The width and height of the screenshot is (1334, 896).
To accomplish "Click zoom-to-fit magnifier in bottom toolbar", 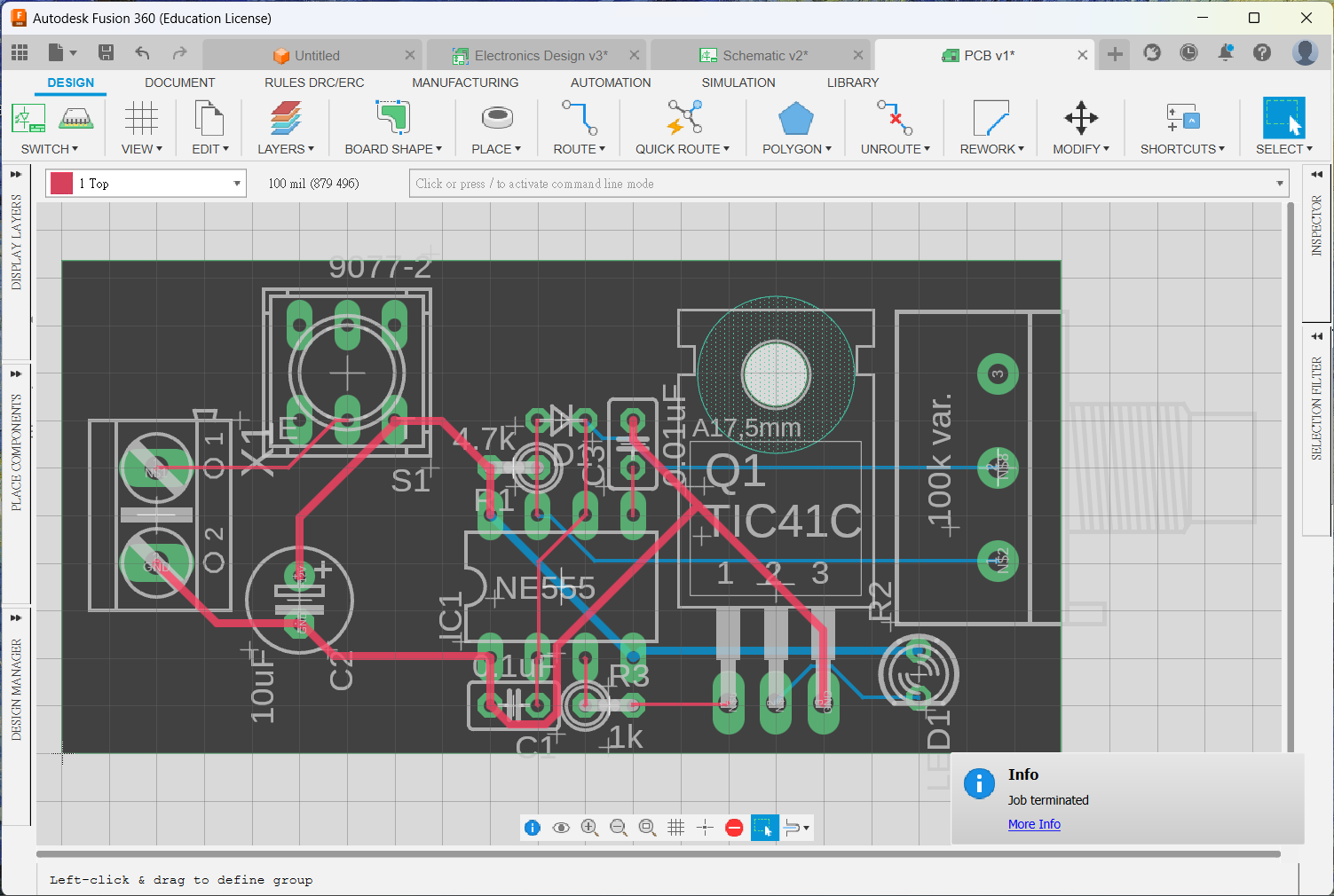I will click(647, 828).
